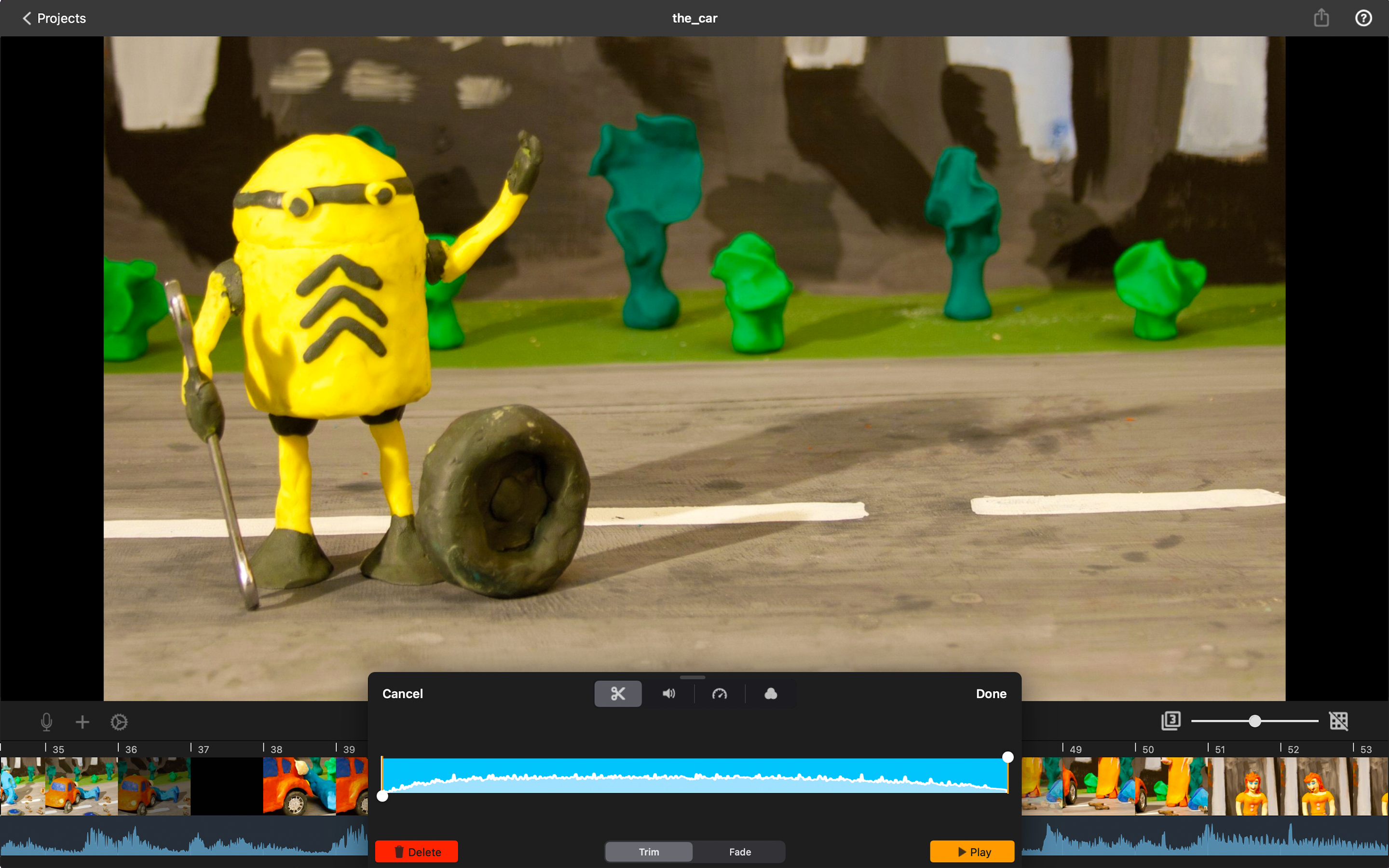
Task: Select frame 51 thumbnail in timeline
Action: [1244, 786]
